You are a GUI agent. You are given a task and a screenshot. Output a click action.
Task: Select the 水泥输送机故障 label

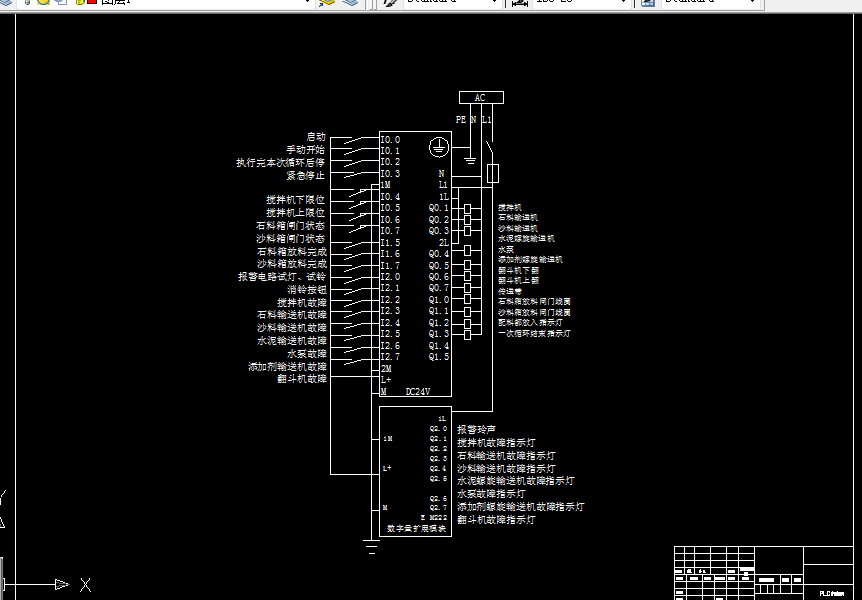coord(292,340)
